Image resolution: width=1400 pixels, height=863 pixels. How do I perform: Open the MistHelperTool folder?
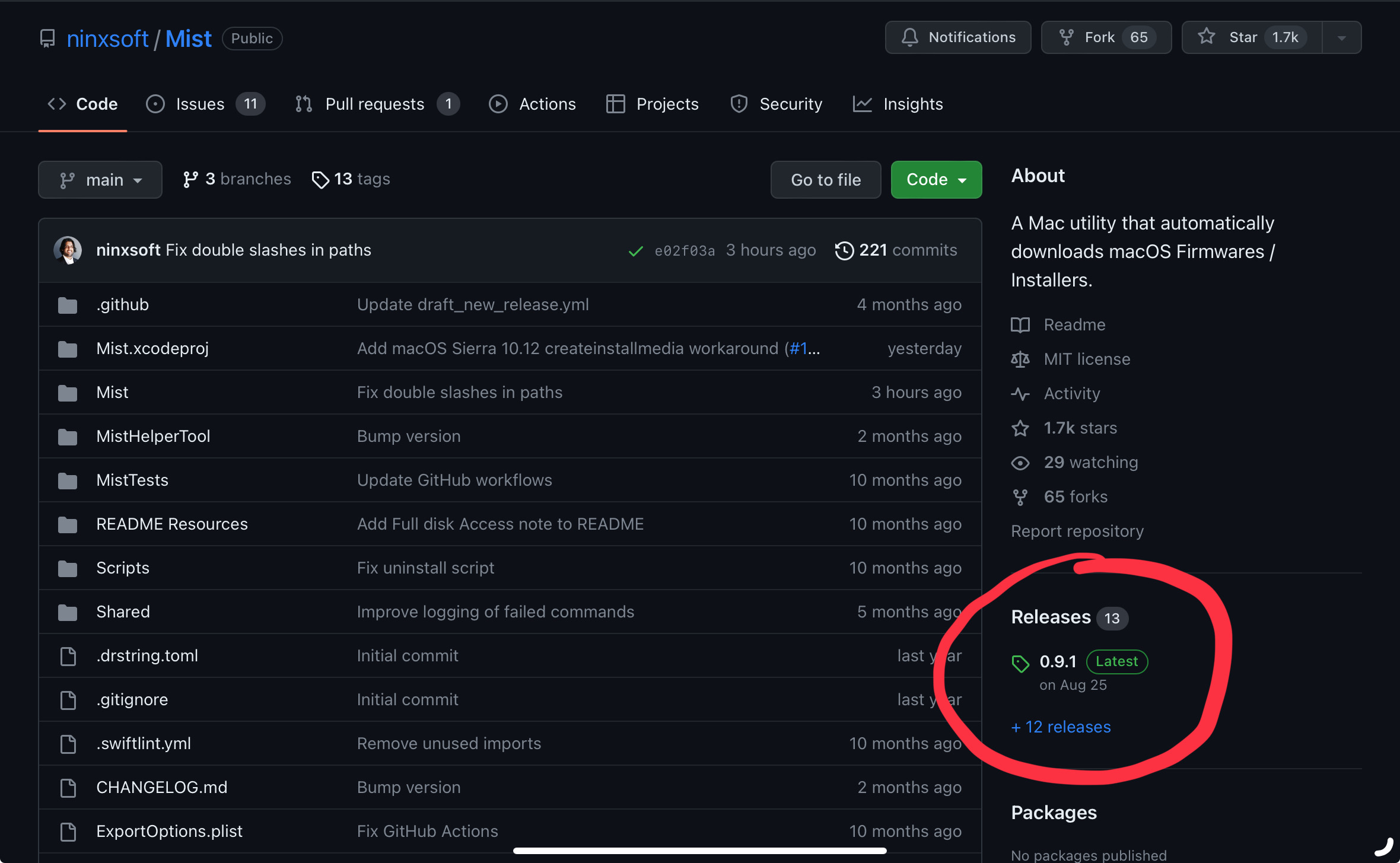(x=153, y=436)
